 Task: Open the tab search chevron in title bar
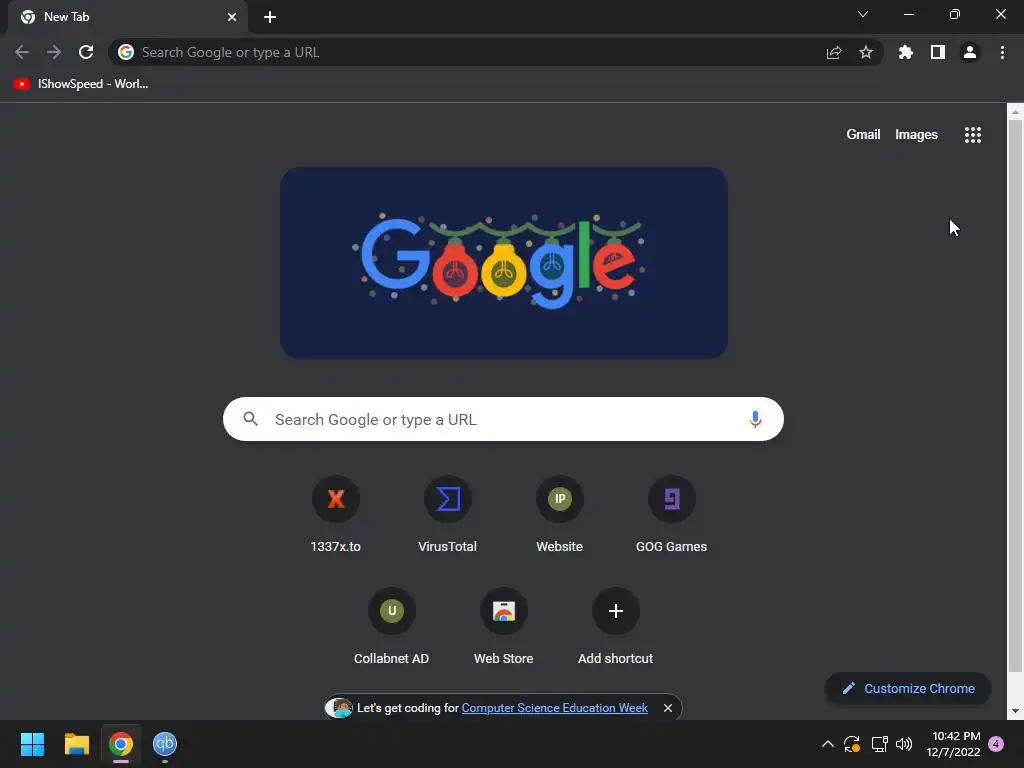pos(863,14)
